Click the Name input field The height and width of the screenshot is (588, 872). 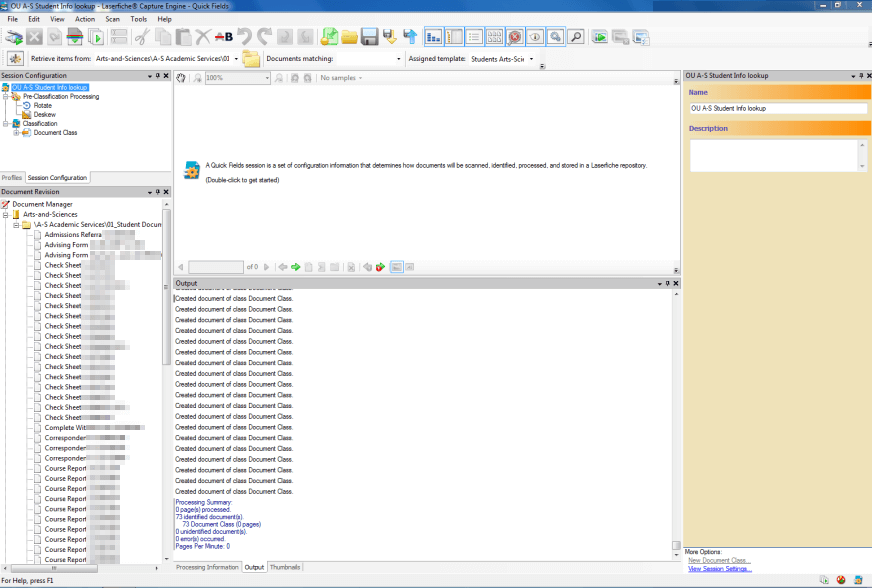pyautogui.click(x=777, y=108)
